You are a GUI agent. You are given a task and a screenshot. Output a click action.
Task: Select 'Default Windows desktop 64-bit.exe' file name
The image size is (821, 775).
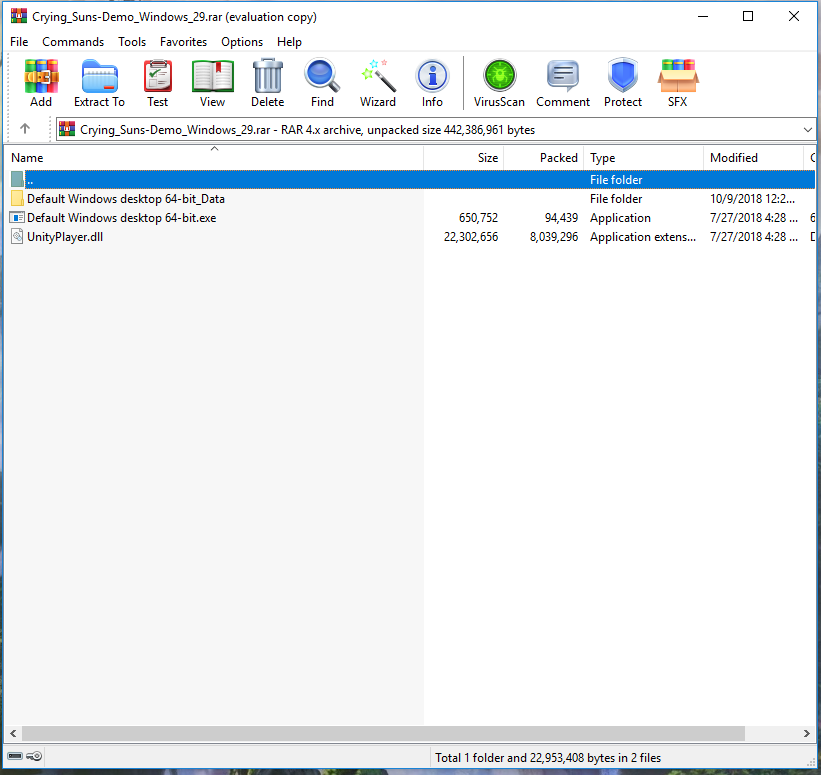pyautogui.click(x=121, y=218)
